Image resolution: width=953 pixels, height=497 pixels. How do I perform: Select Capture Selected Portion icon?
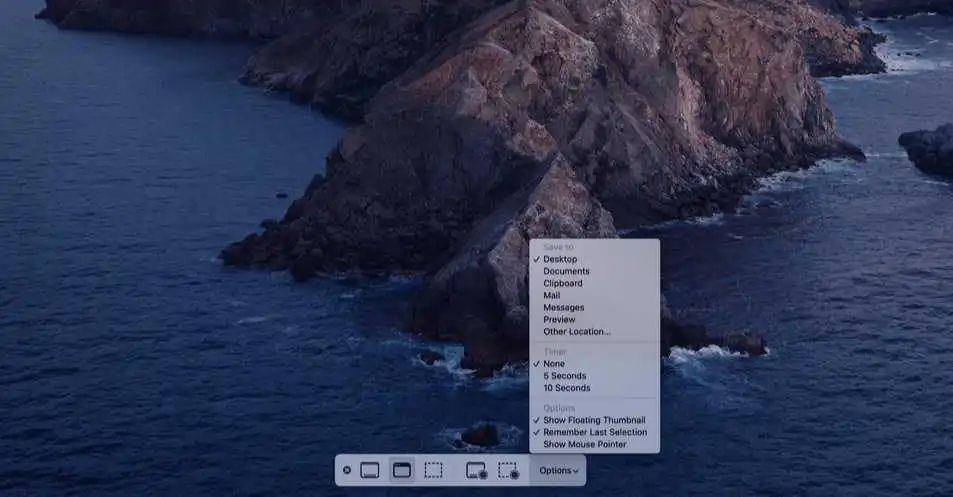(x=433, y=470)
